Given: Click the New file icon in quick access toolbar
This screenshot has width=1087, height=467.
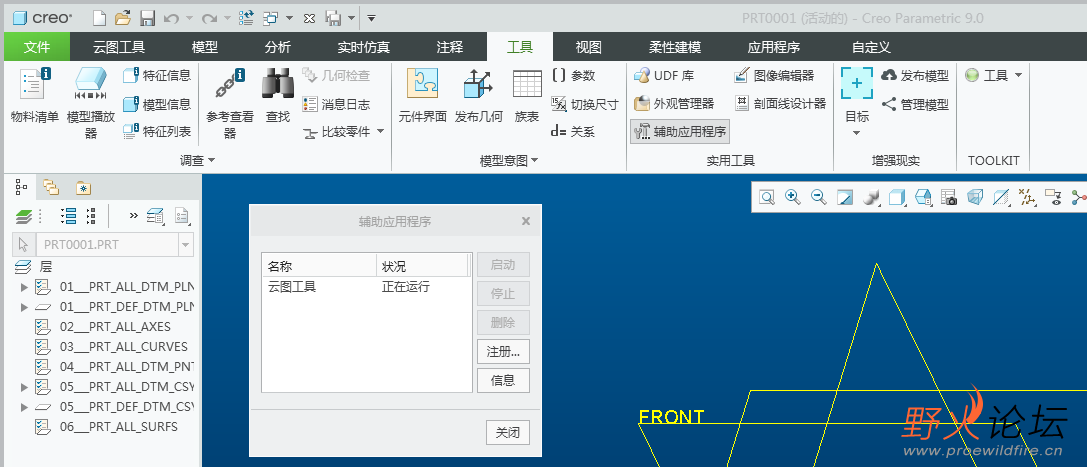Looking at the screenshot, I should pos(100,18).
